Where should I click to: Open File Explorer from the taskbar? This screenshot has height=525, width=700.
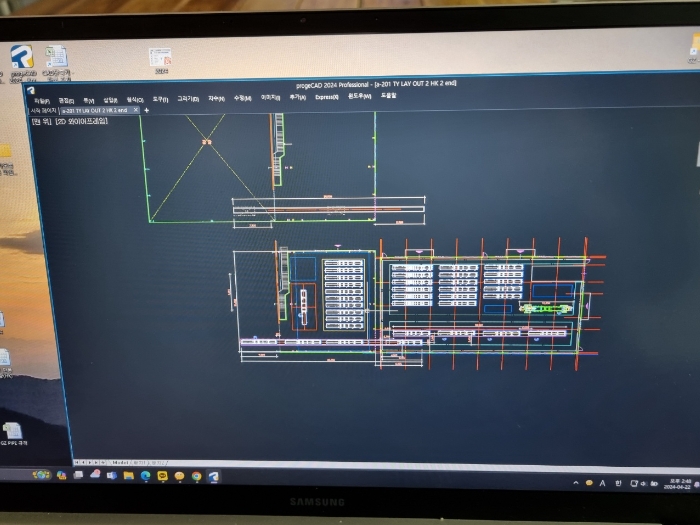pos(129,475)
